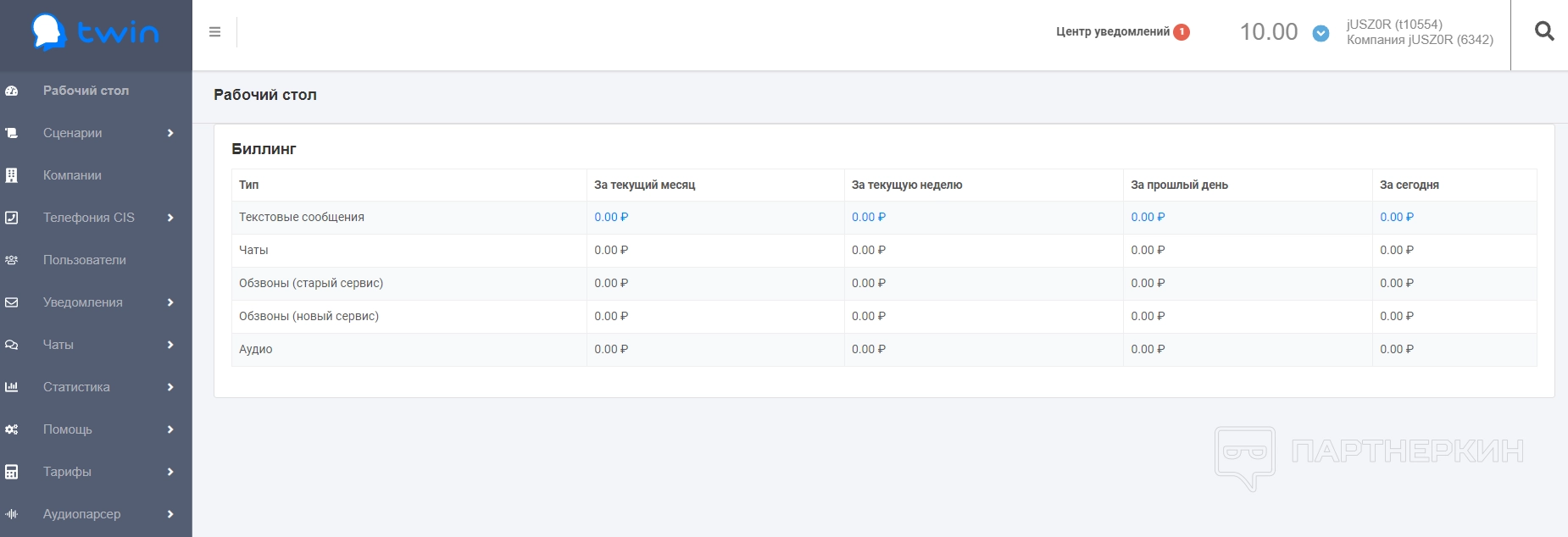Open the balance dropdown arrow
Image resolution: width=1568 pixels, height=537 pixels.
[1321, 33]
